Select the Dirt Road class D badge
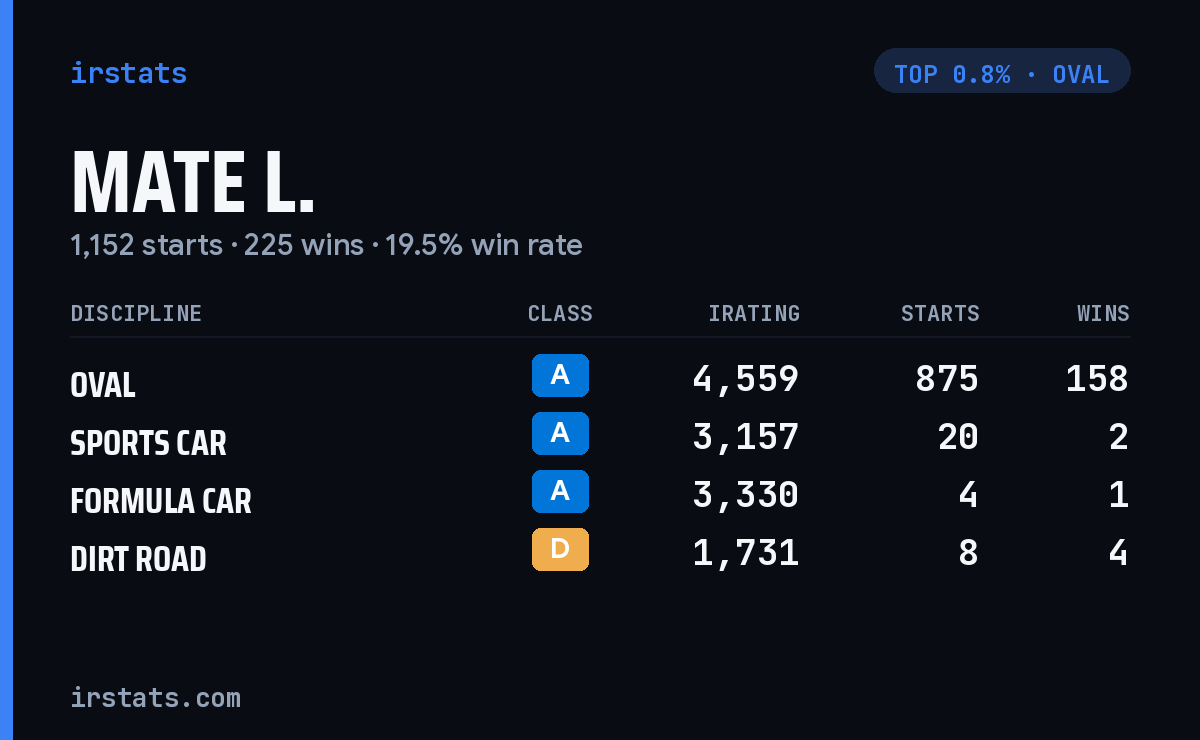 (560, 549)
